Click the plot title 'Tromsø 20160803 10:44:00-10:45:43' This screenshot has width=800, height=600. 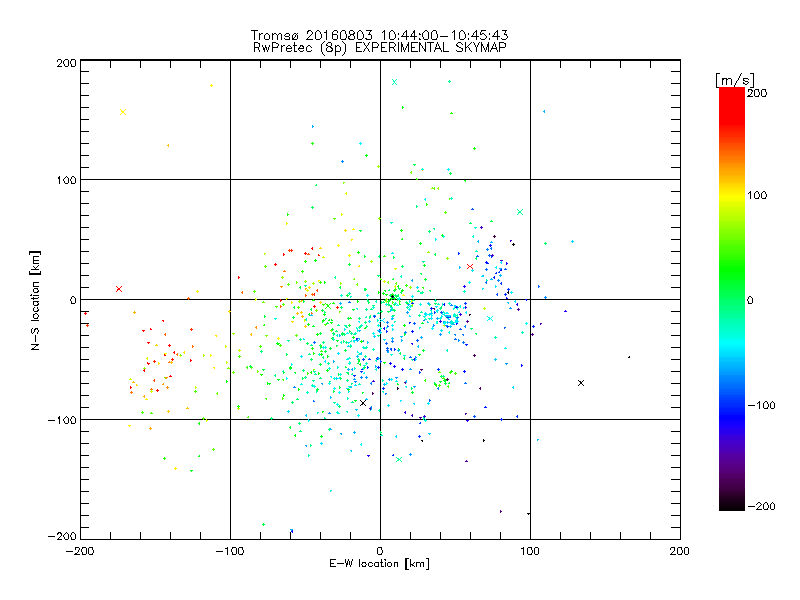click(379, 35)
